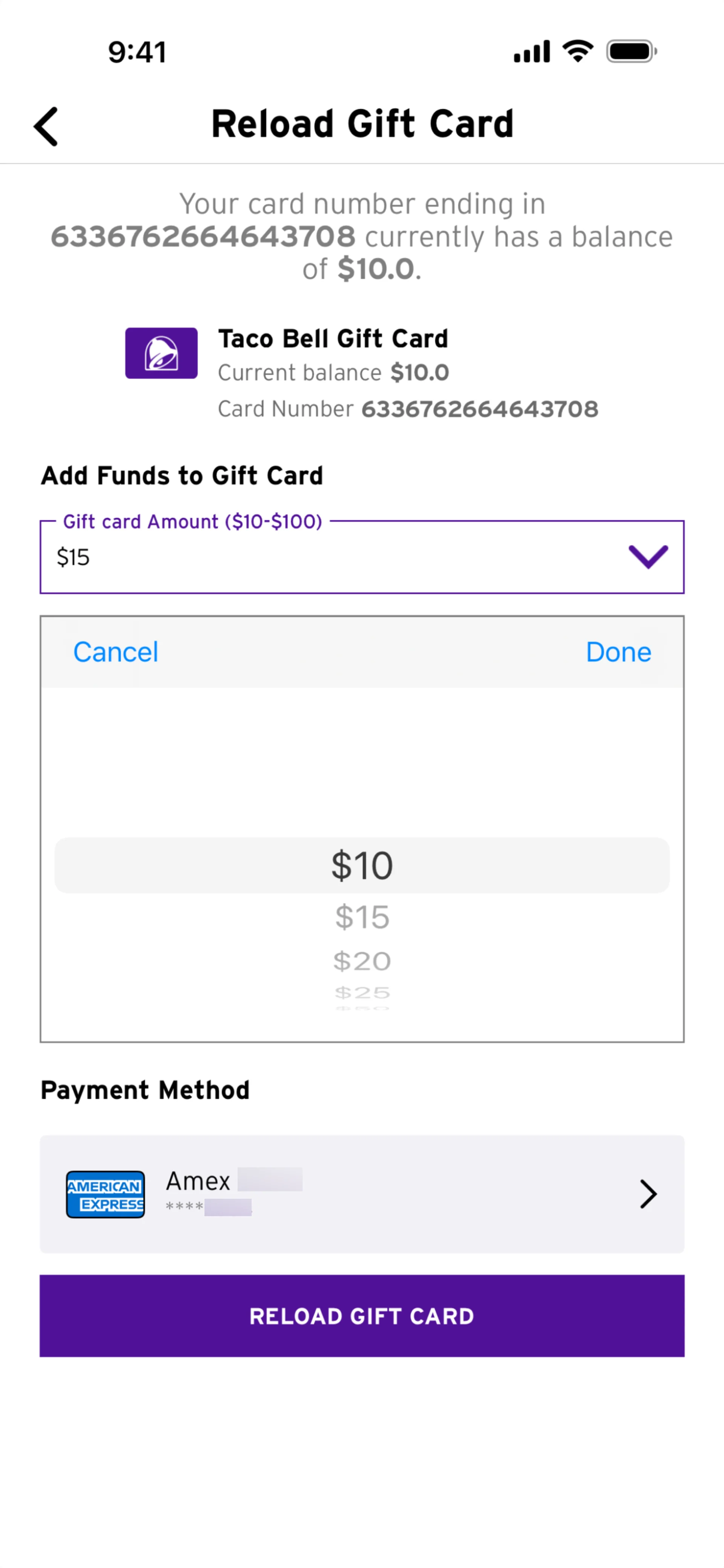Select $25 in the amount picker
The height and width of the screenshot is (1568, 724).
pyautogui.click(x=362, y=993)
